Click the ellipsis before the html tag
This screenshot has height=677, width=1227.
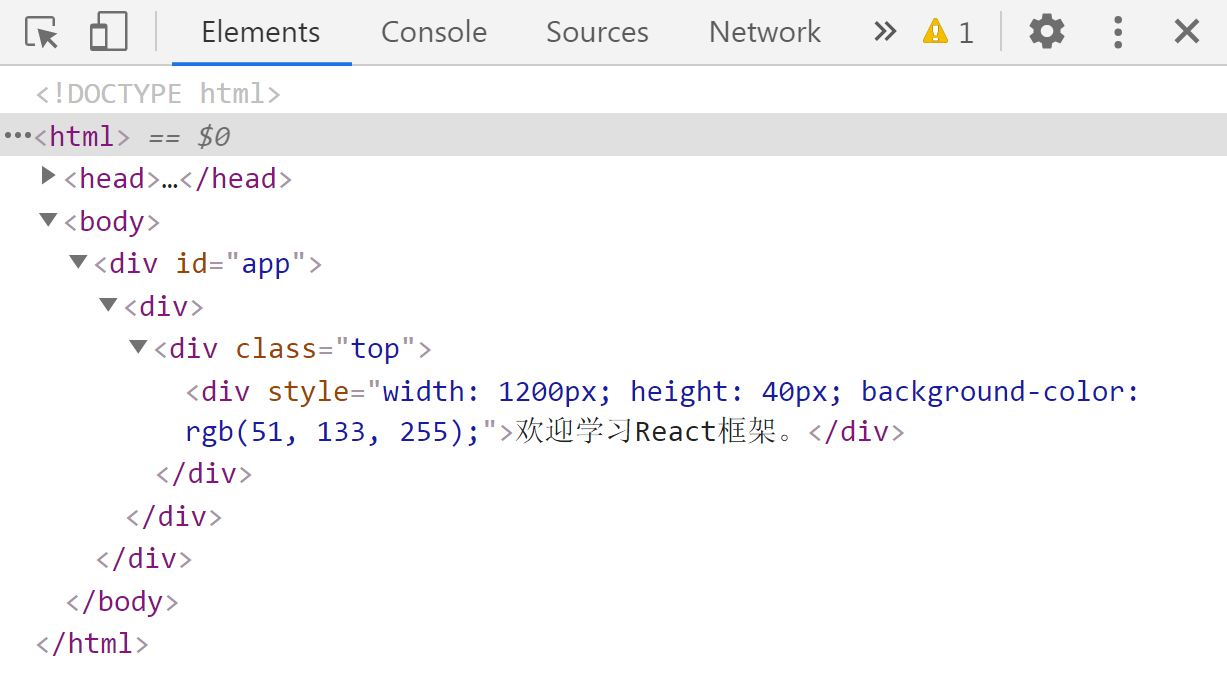point(17,134)
